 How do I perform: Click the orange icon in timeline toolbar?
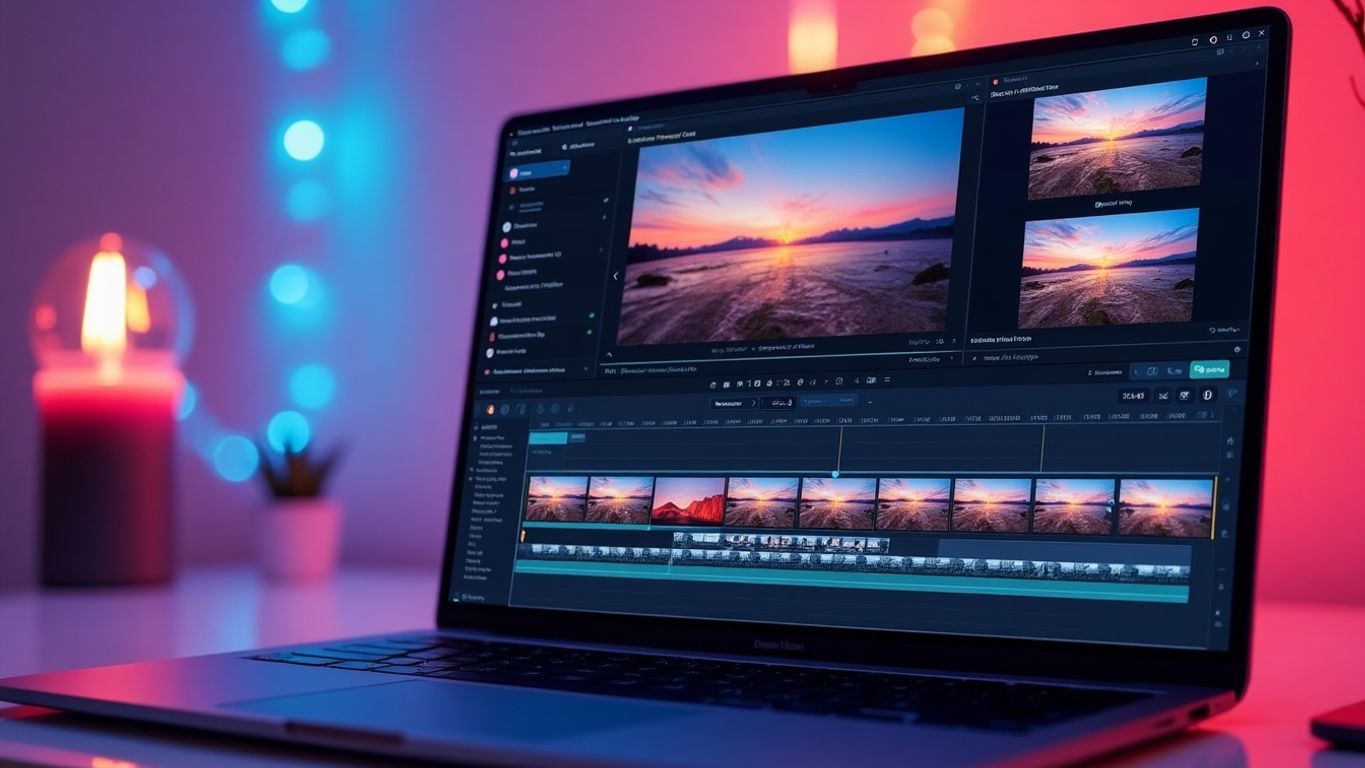tap(490, 409)
